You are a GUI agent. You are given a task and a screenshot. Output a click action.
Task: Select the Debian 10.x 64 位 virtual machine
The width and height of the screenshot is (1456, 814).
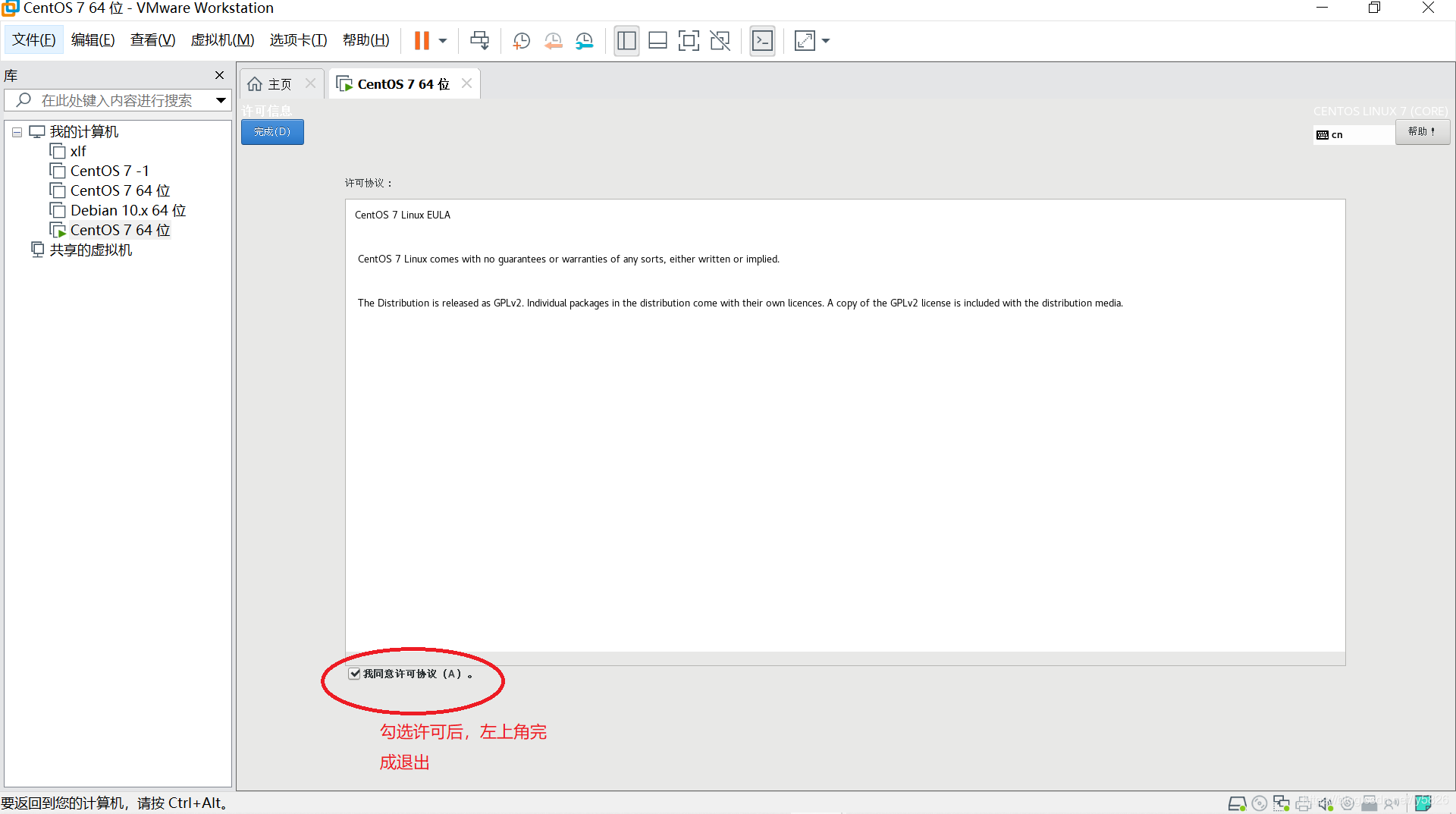coord(128,211)
